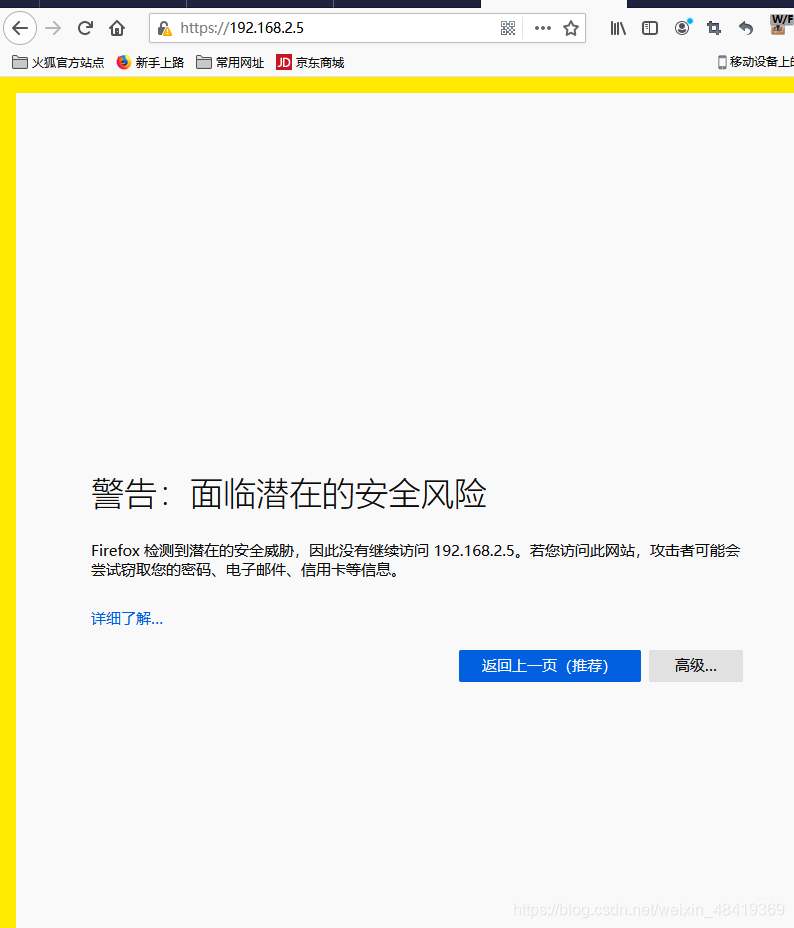Click the 高级... button
Image resolution: width=794 pixels, height=928 pixels.
point(696,666)
